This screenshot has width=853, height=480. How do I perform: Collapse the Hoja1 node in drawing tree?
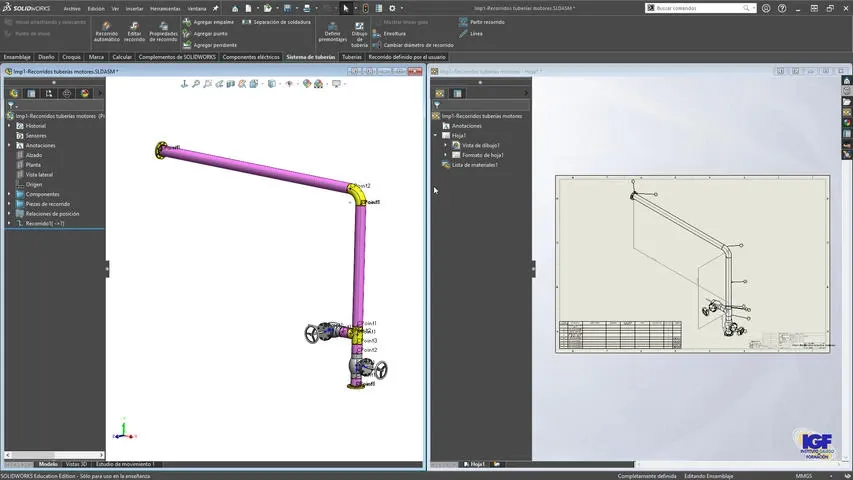435,136
